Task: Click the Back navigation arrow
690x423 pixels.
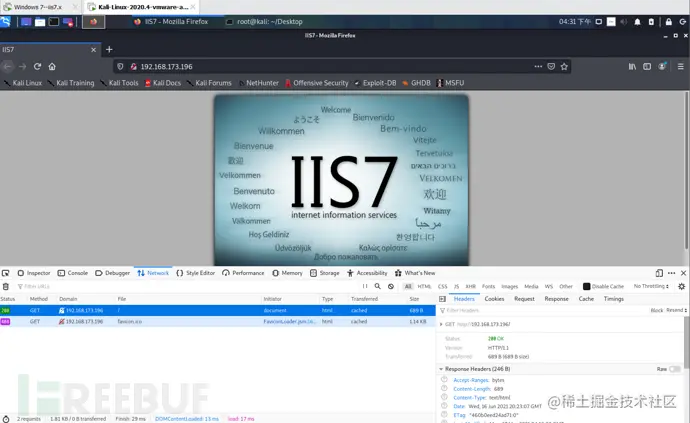Action: 7,66
